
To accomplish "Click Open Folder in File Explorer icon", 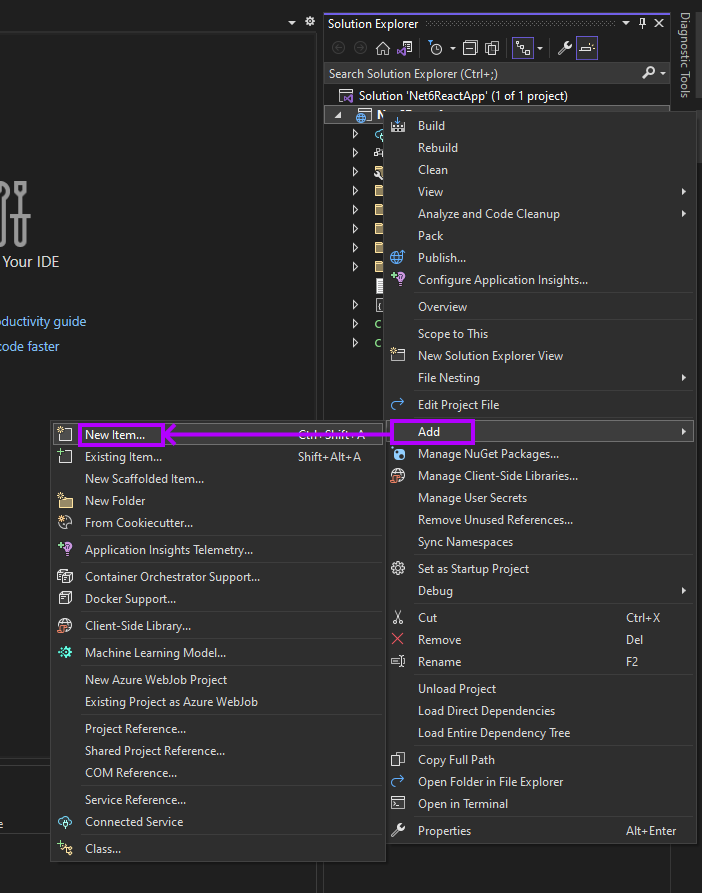I will (397, 781).
